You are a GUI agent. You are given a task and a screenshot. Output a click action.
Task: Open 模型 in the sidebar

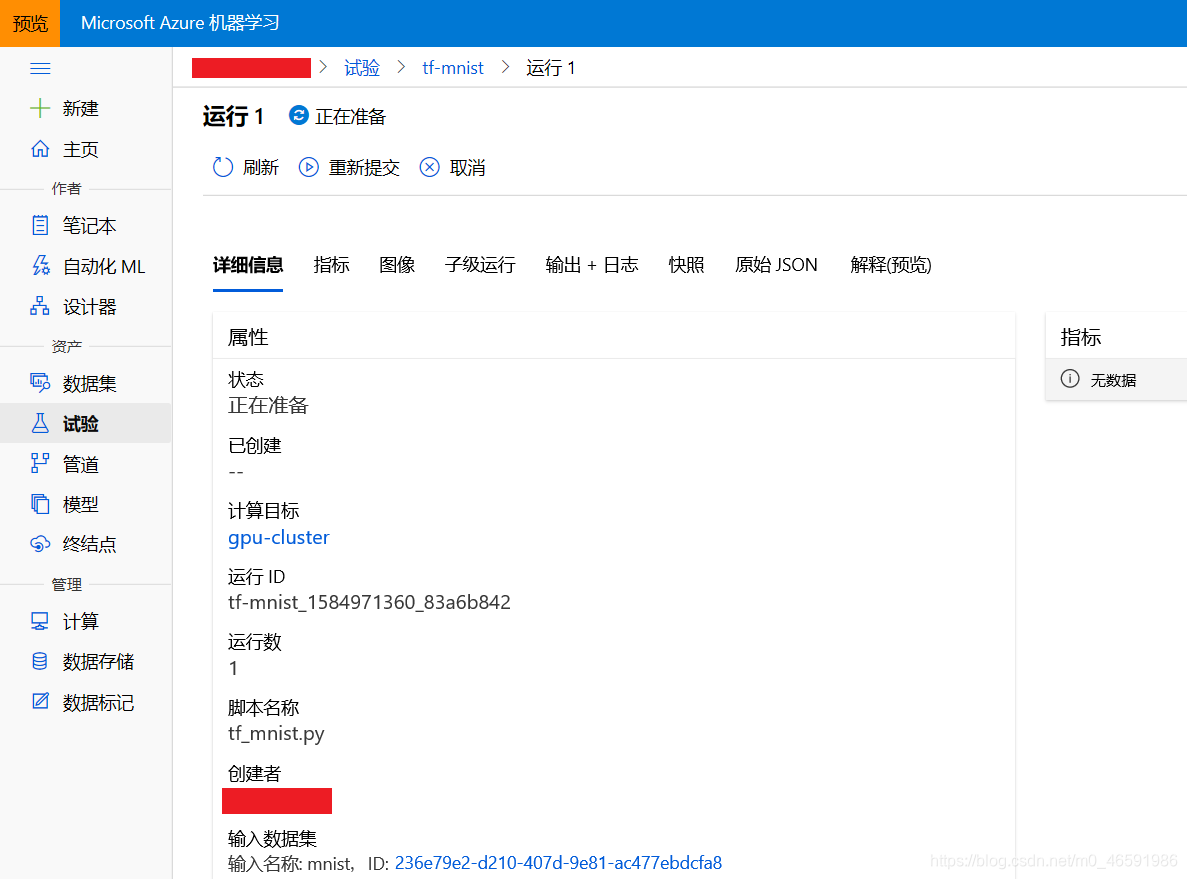point(80,504)
